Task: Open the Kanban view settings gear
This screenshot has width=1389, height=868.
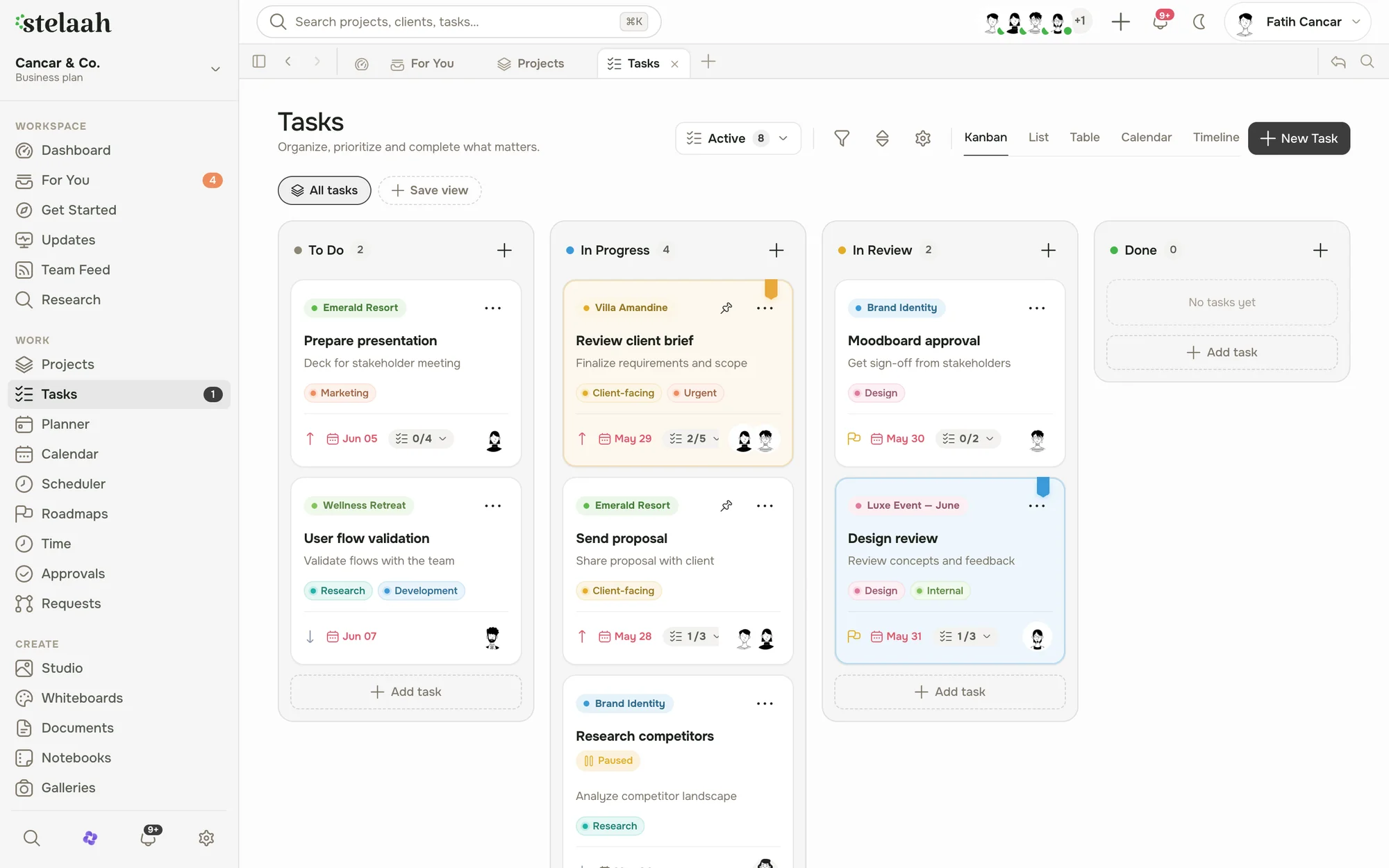Action: tap(923, 138)
